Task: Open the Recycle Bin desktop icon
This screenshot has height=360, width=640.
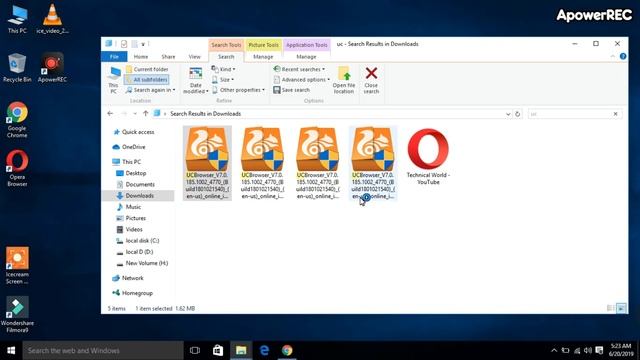Action: [x=17, y=68]
